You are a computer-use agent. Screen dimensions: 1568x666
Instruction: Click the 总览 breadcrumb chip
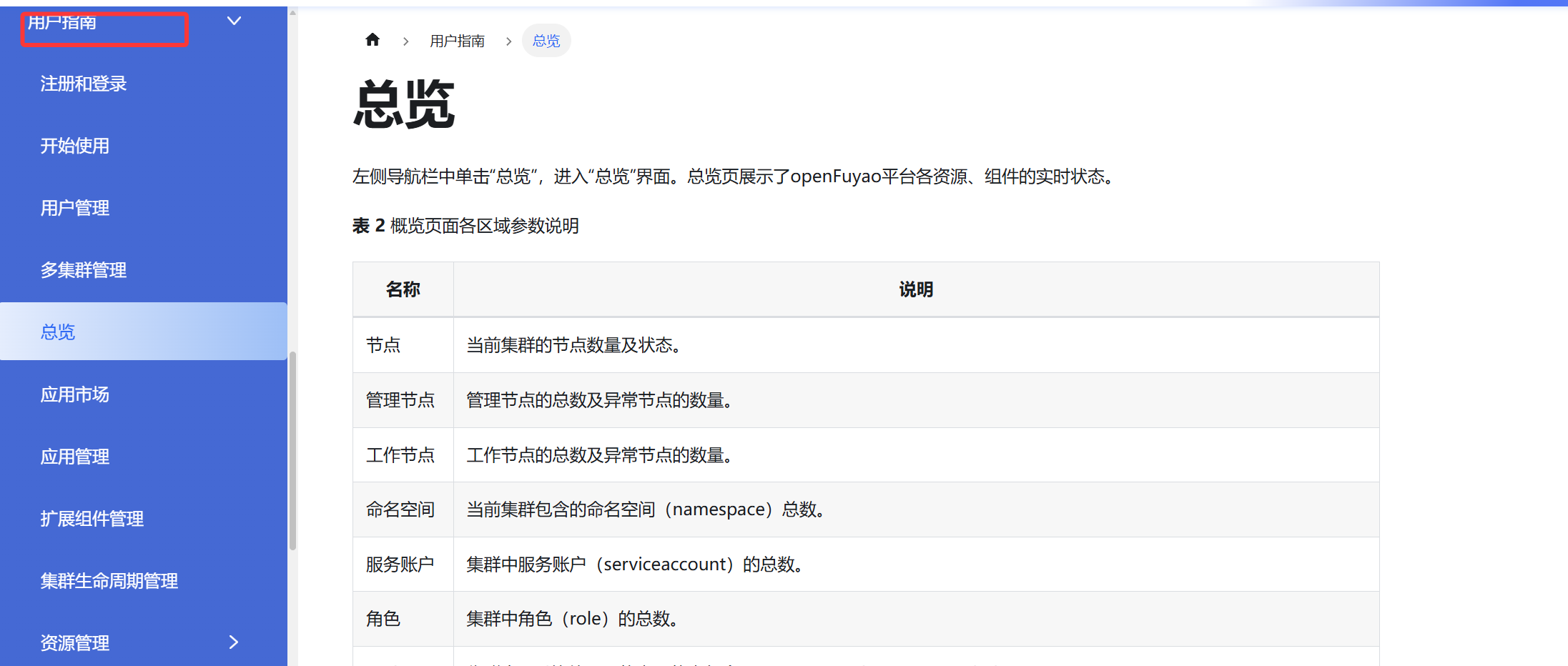[546, 41]
